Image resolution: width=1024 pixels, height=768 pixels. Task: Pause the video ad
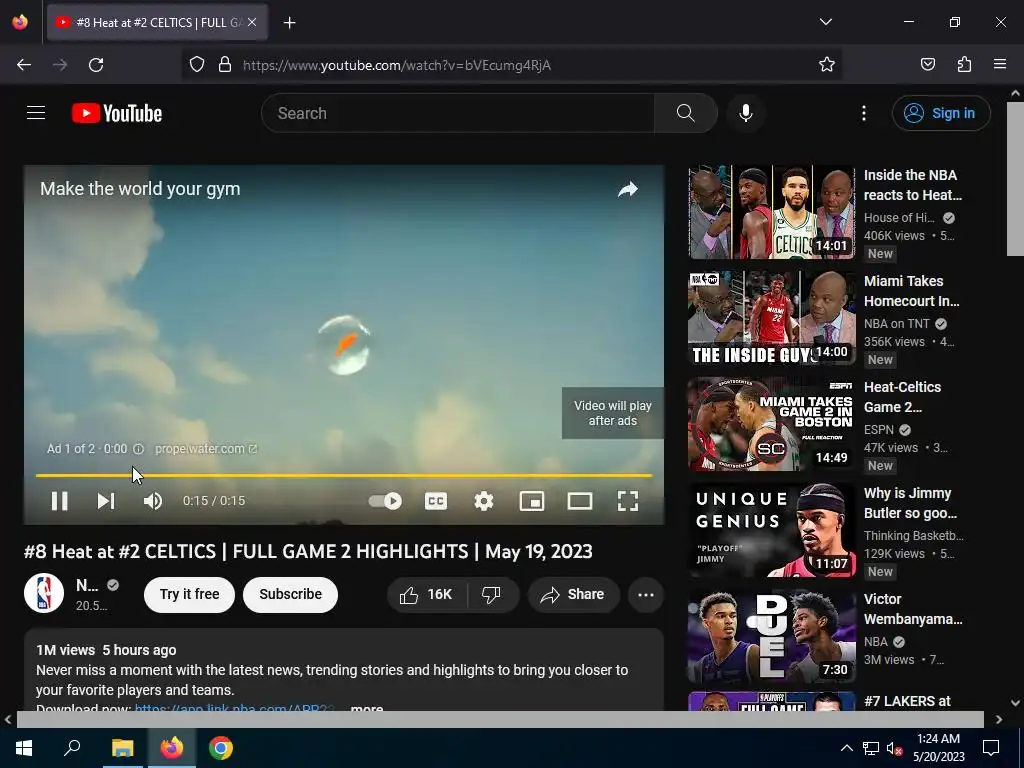pyautogui.click(x=59, y=501)
